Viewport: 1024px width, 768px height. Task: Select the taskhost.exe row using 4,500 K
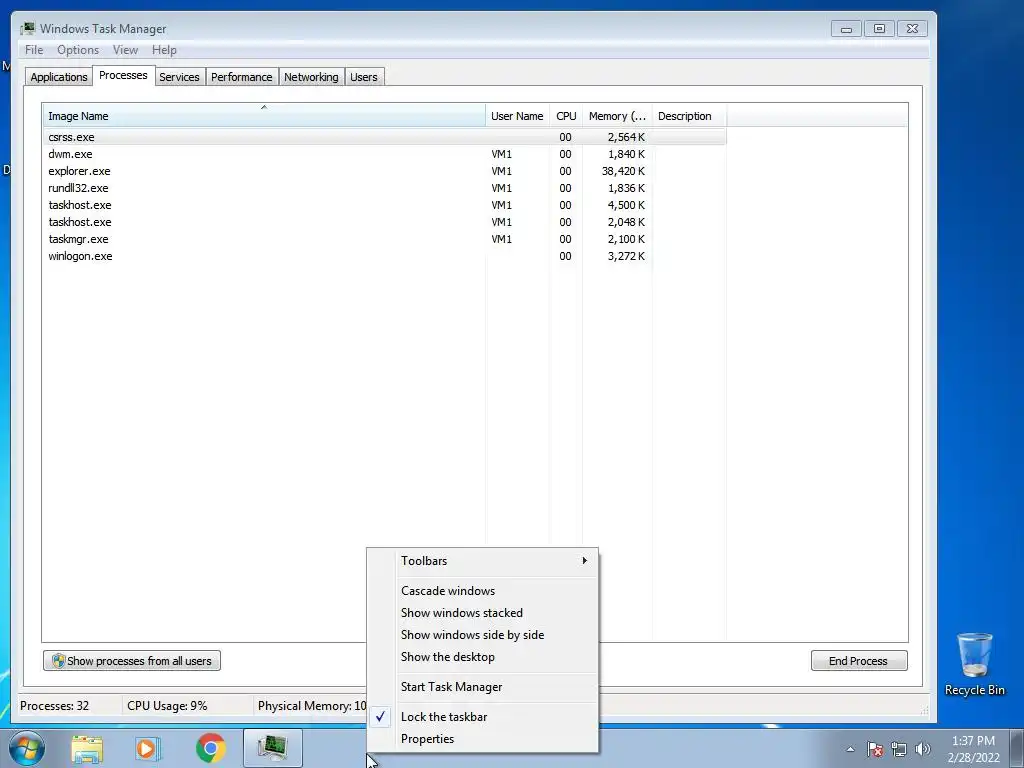[385, 205]
